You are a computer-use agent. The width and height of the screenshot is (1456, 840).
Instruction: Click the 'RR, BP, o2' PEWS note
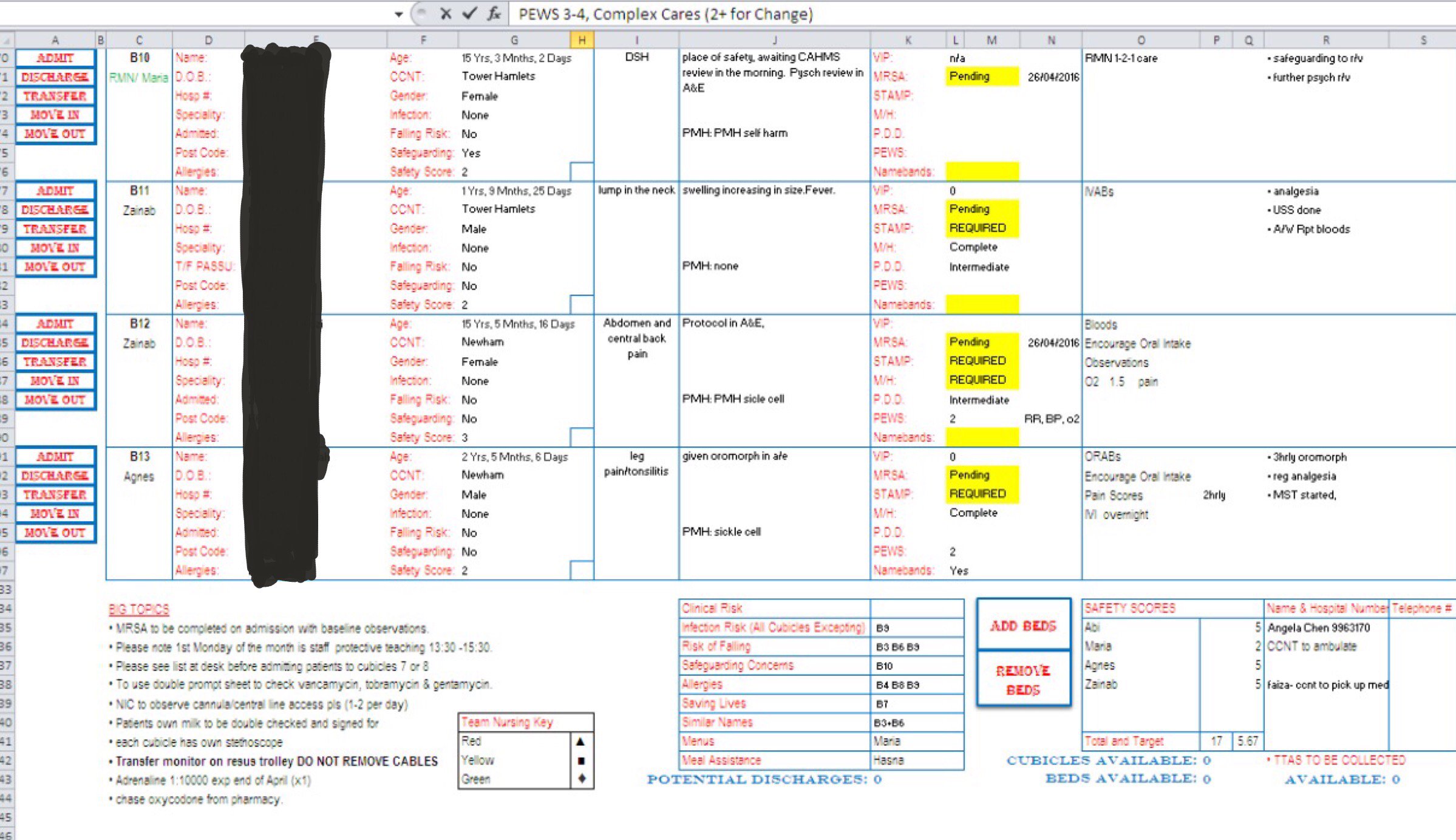1051,419
